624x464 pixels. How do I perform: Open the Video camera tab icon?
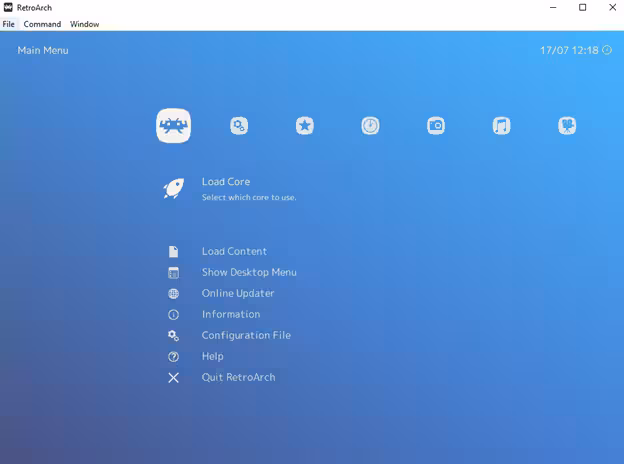567,126
